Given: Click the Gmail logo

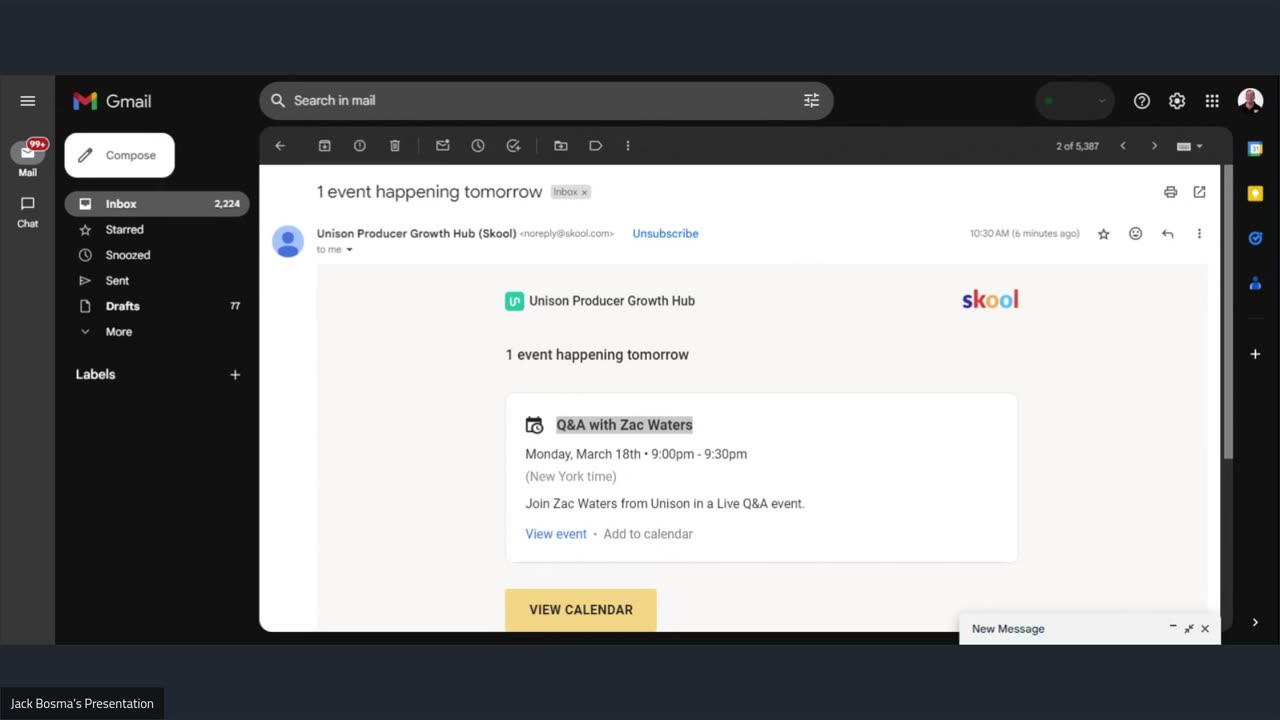Looking at the screenshot, I should point(112,101).
